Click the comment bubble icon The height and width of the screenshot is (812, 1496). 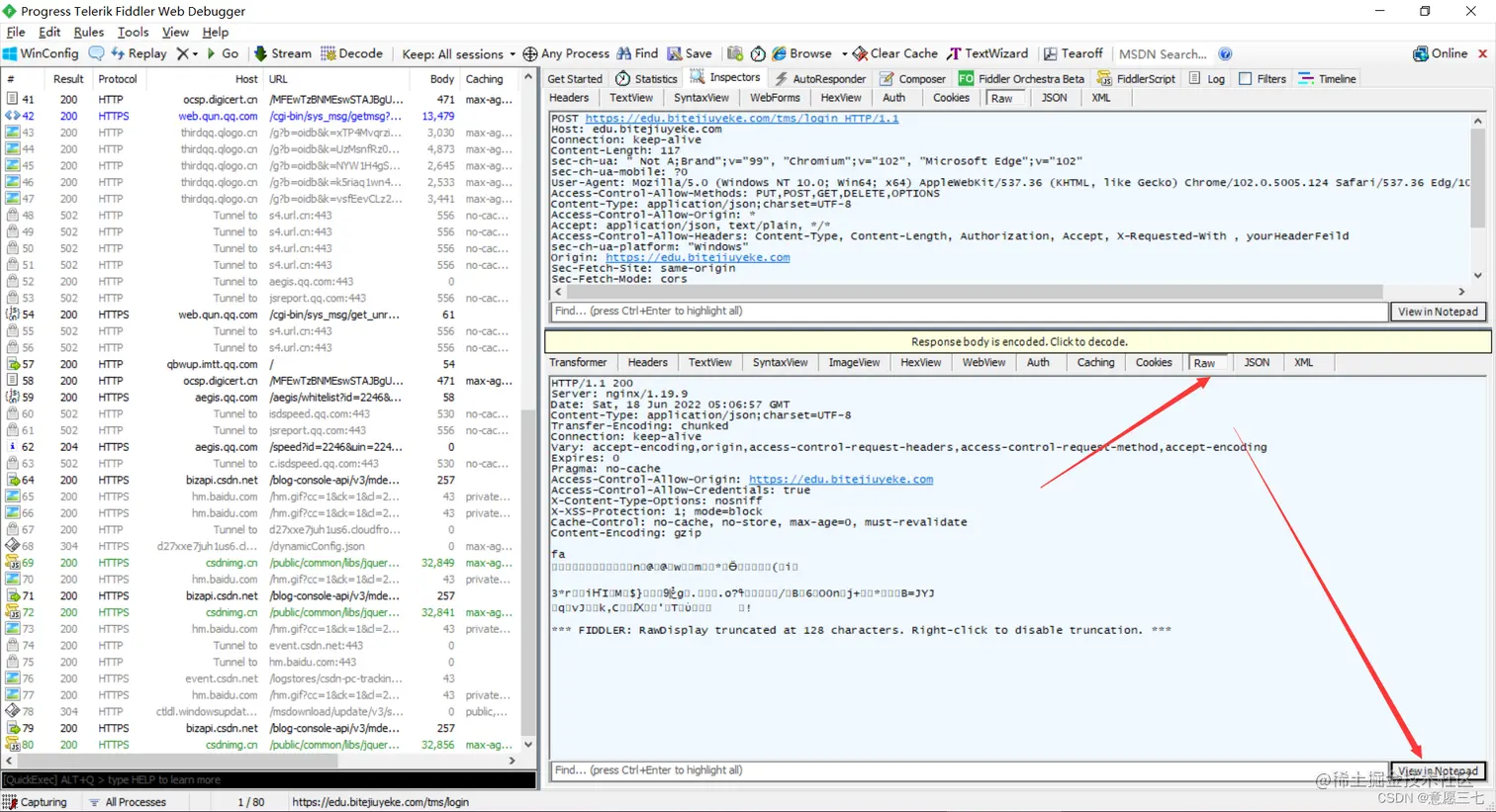click(96, 53)
